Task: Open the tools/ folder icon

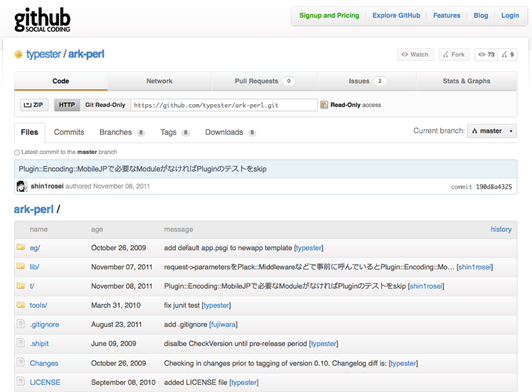Action: pyautogui.click(x=21, y=304)
